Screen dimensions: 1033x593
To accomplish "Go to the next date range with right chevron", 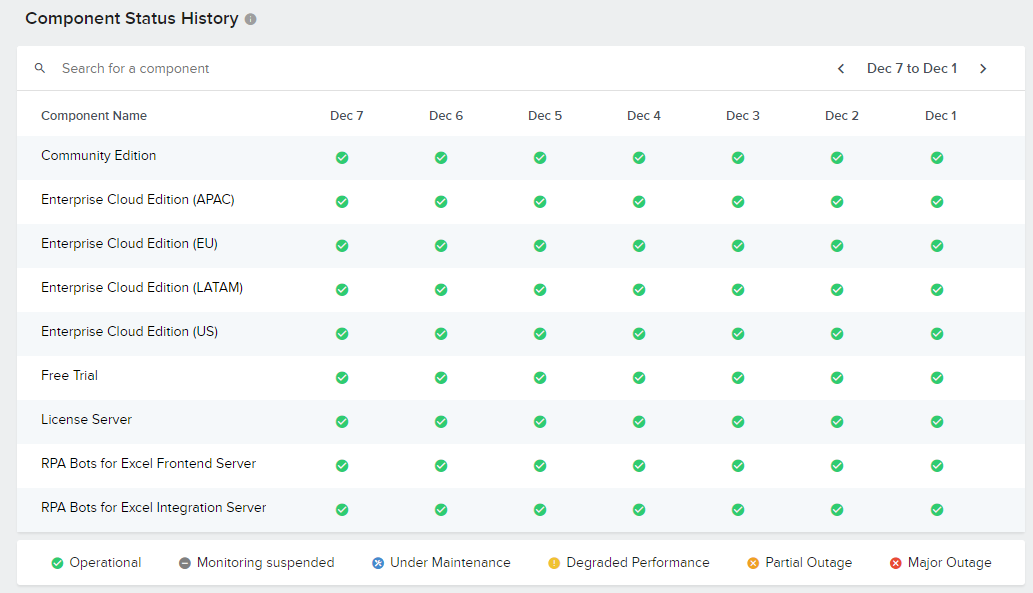I will (983, 69).
